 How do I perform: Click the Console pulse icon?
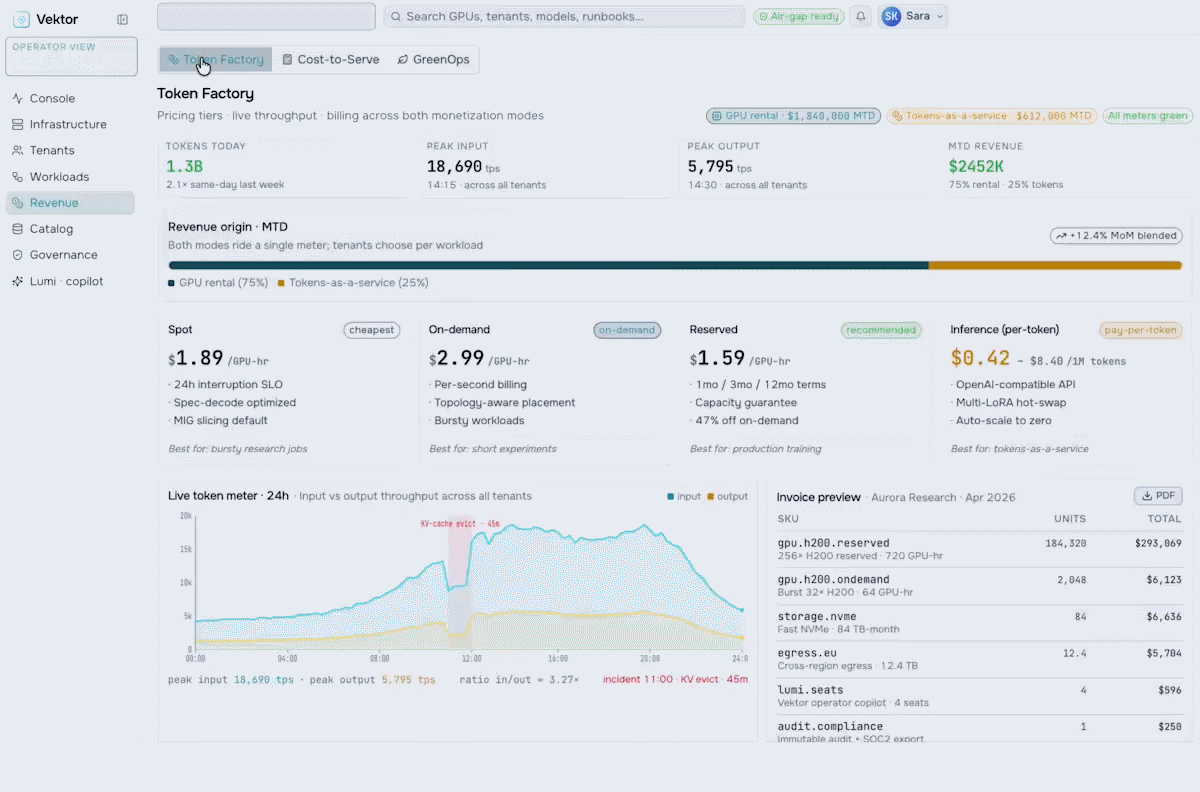coord(18,98)
